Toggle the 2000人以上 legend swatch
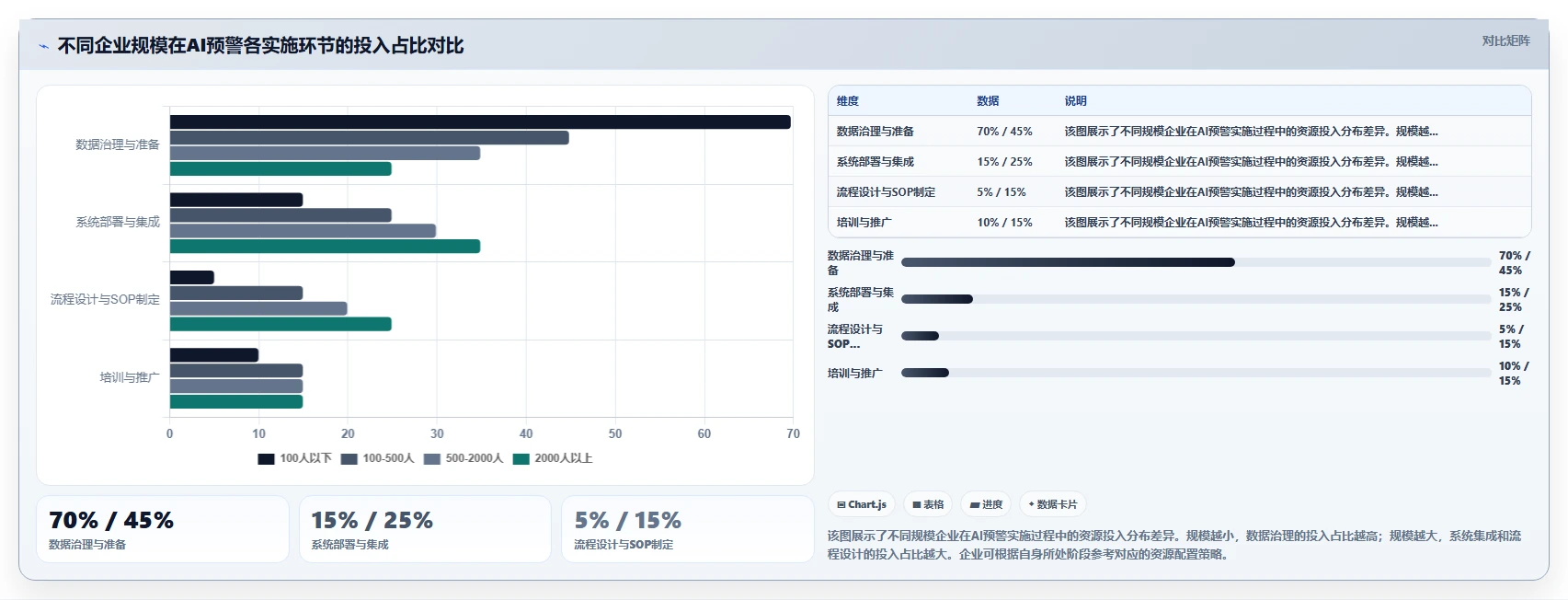Viewport: 1568px width, 600px height. tap(521, 458)
